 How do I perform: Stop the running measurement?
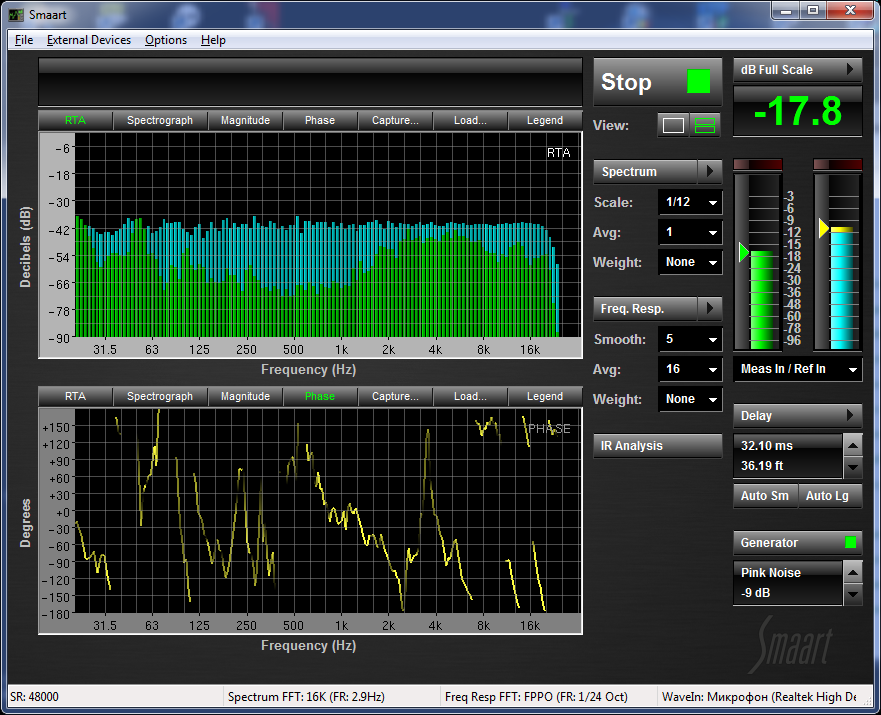coord(656,83)
